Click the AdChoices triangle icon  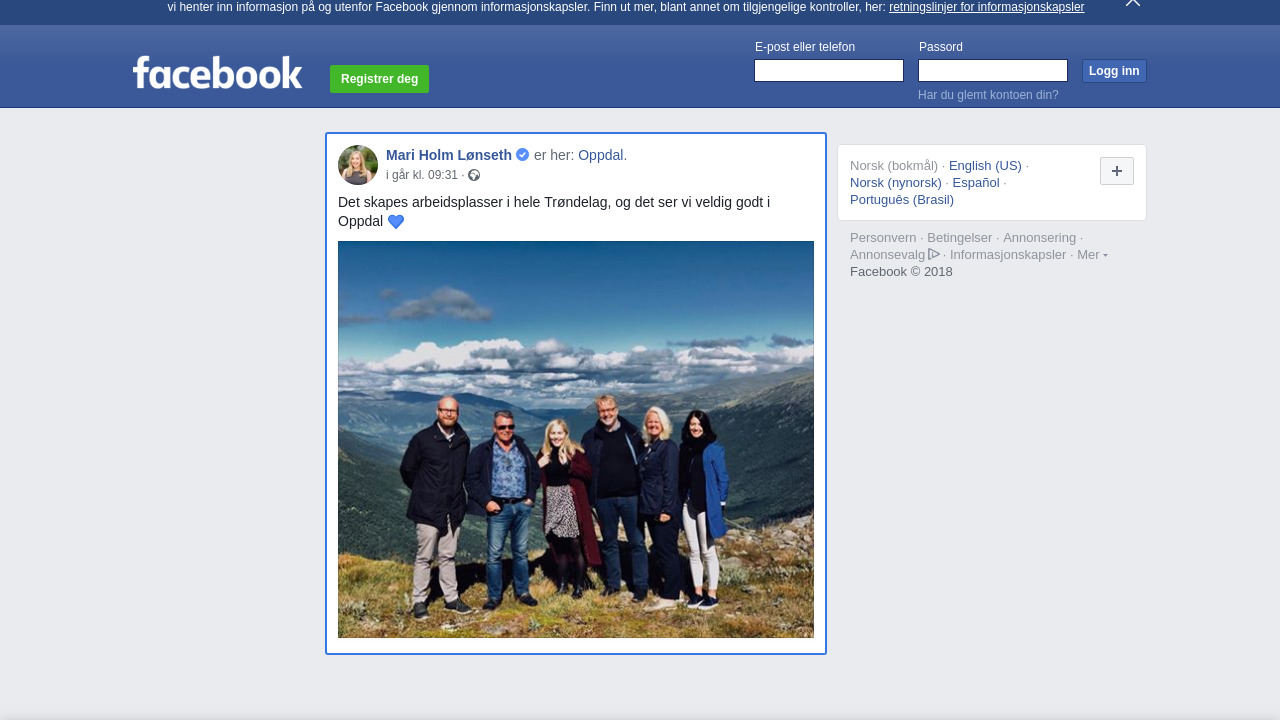tap(934, 254)
